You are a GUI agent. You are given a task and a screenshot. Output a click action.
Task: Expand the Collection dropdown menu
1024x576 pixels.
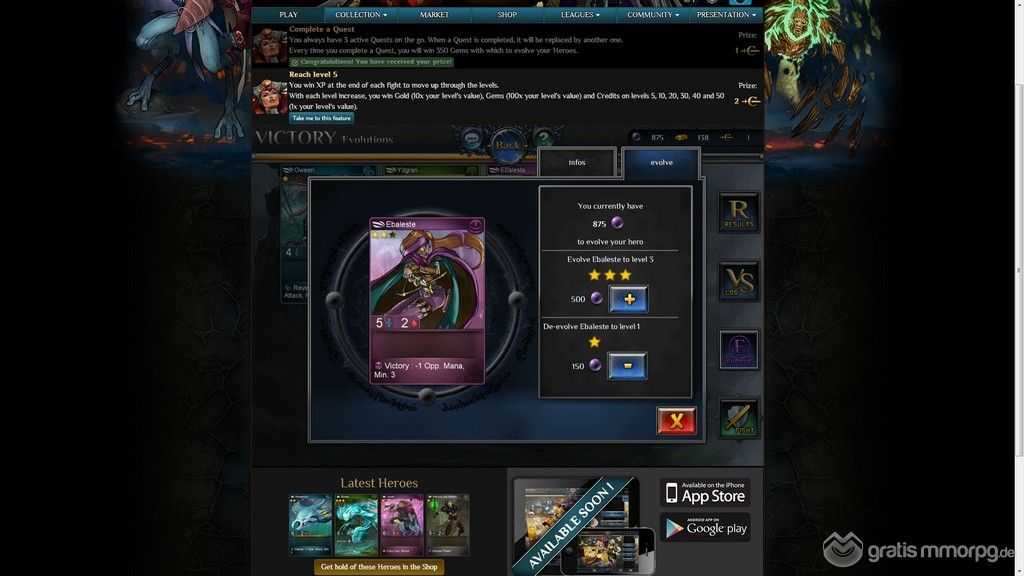[361, 14]
